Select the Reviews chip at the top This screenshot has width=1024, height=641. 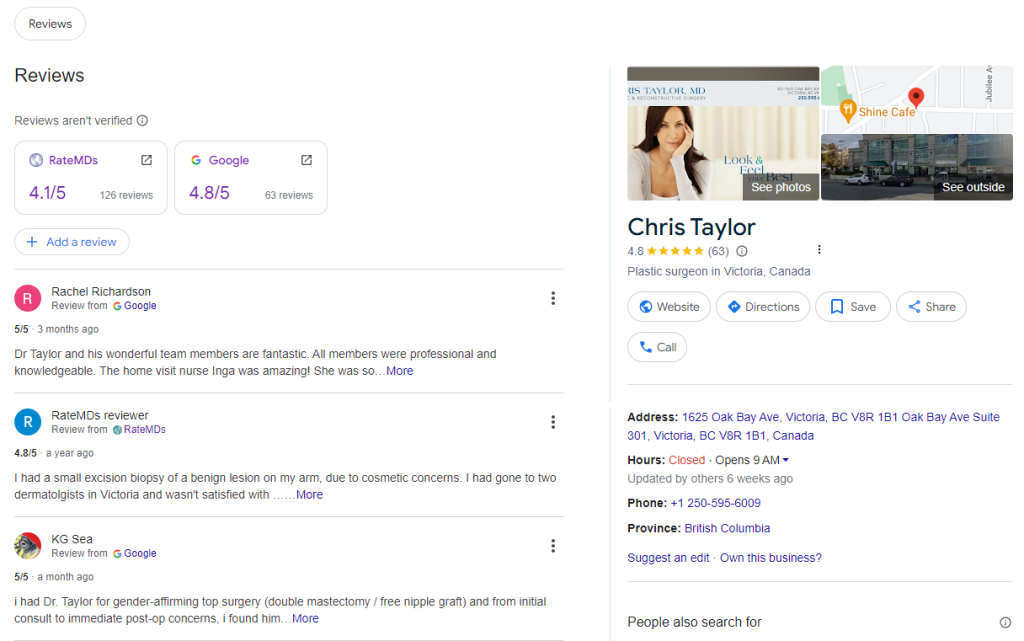coord(49,23)
